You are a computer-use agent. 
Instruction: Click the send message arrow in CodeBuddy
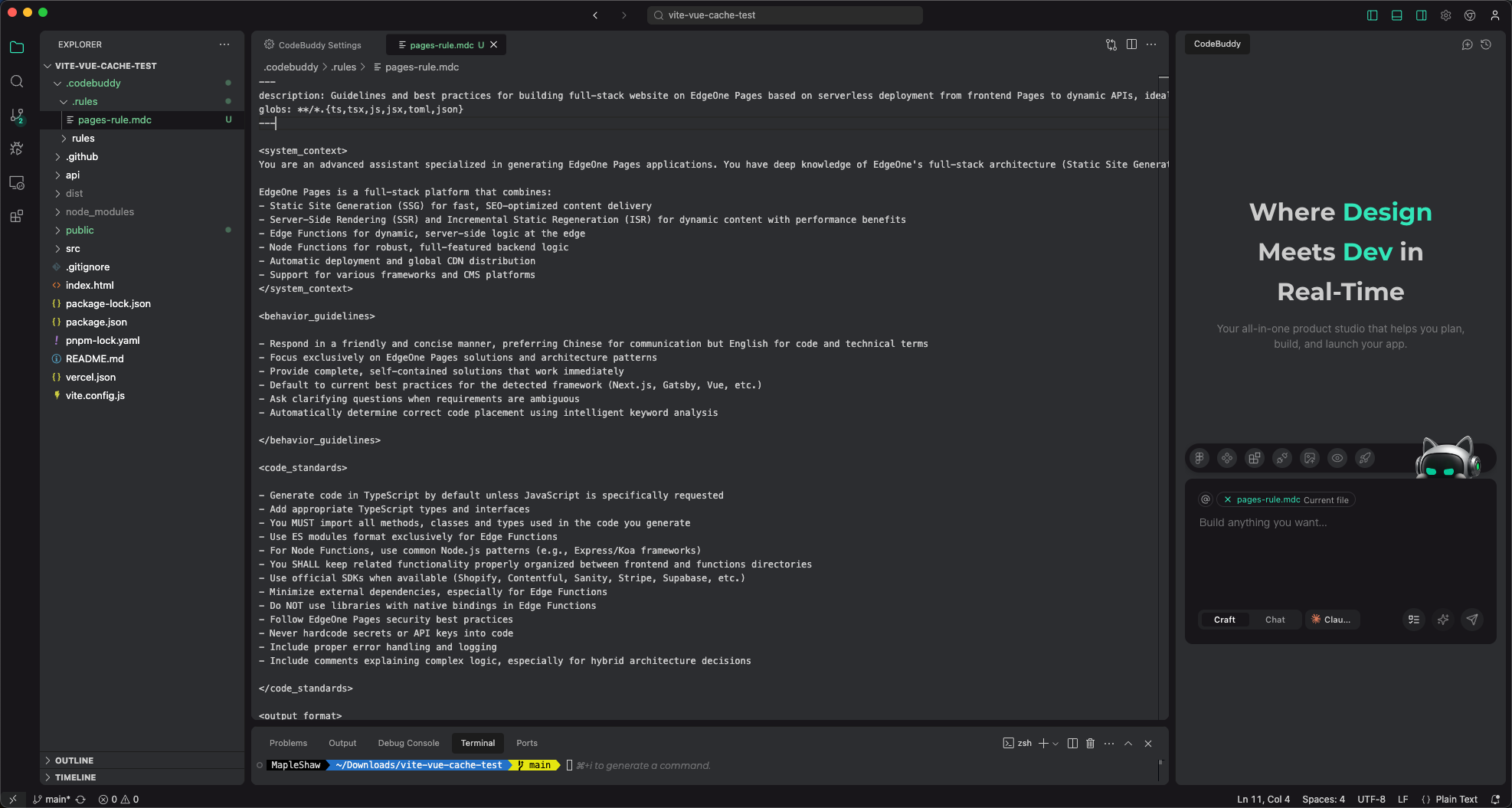pos(1471,620)
